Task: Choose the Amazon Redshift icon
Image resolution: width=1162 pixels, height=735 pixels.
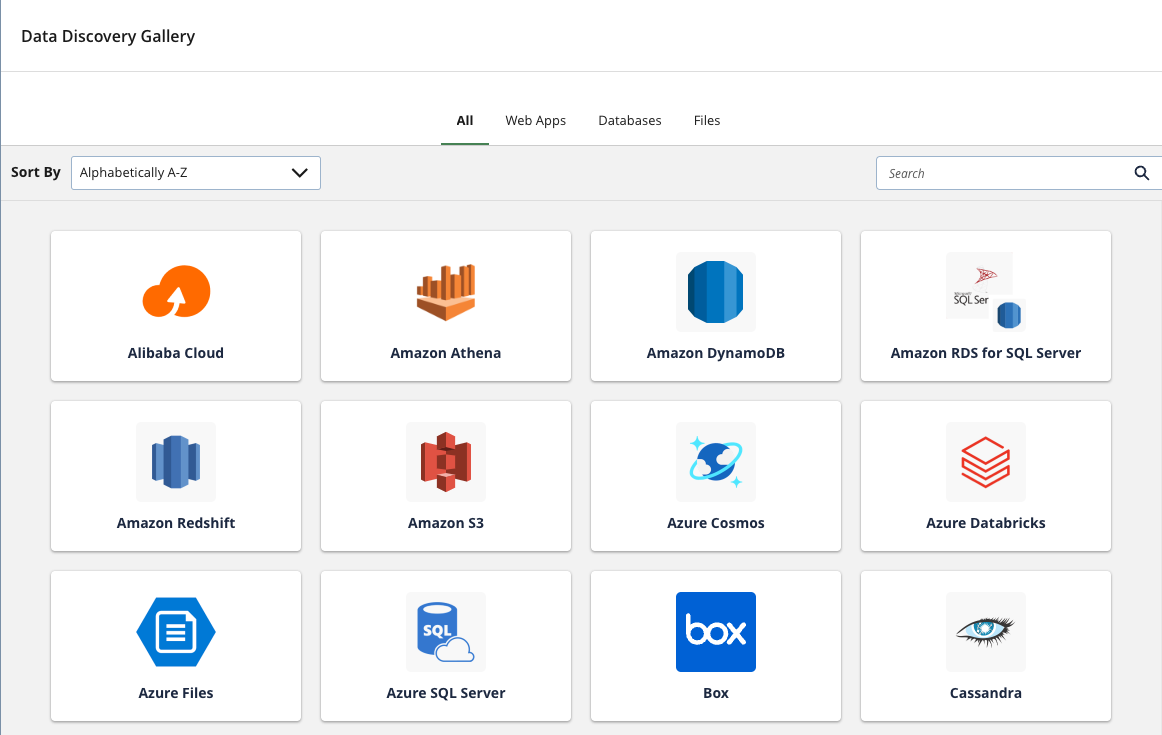Action: point(176,462)
